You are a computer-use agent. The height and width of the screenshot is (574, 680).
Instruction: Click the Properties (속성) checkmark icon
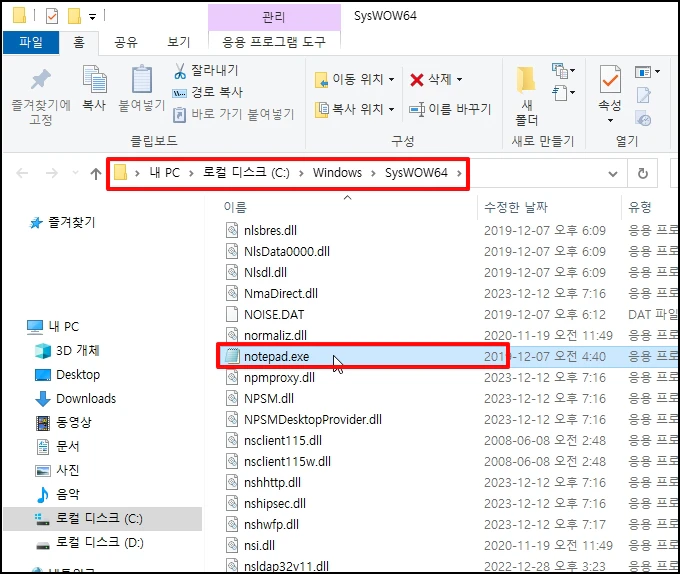pyautogui.click(x=610, y=79)
